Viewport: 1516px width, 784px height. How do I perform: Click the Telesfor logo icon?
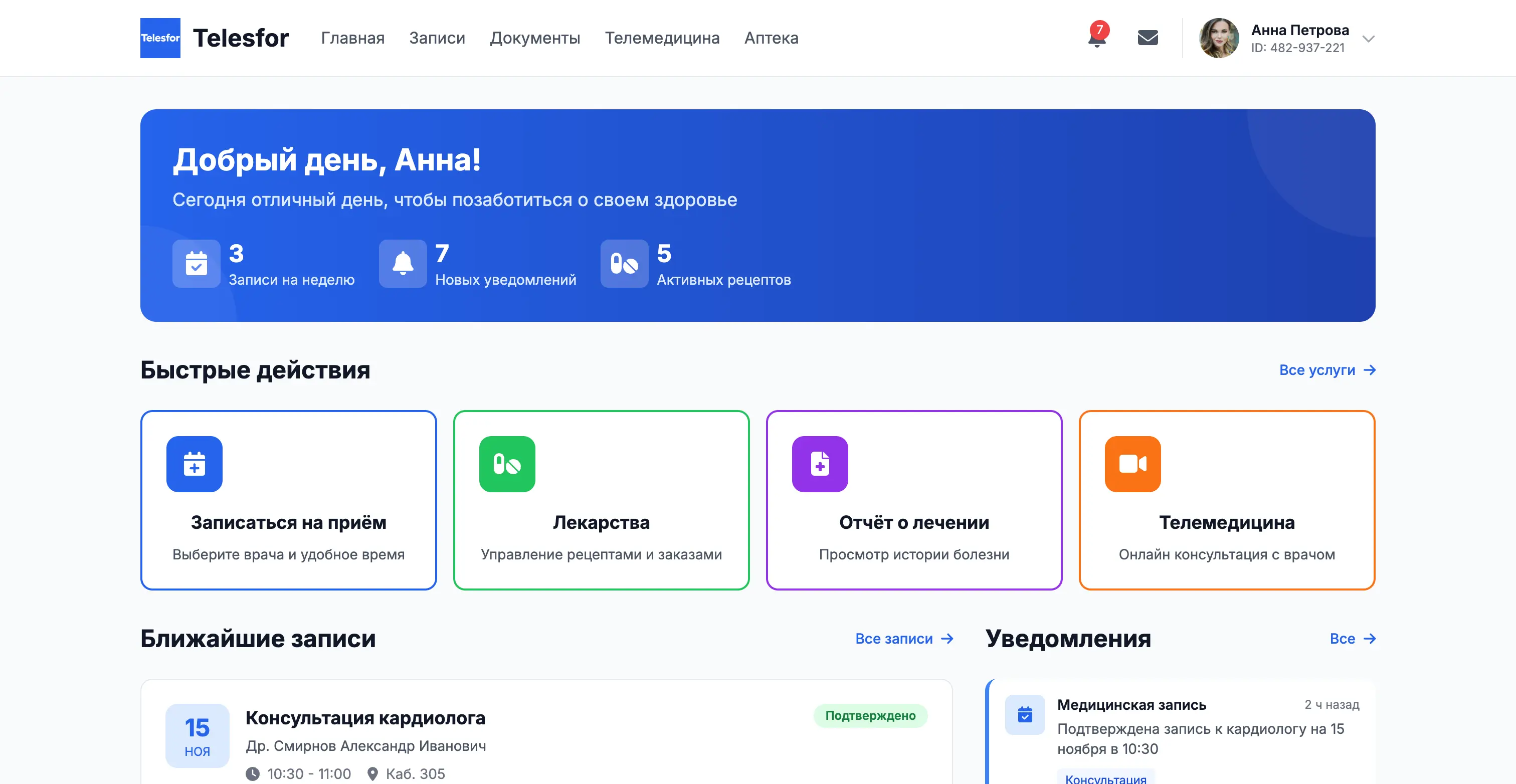click(x=160, y=38)
